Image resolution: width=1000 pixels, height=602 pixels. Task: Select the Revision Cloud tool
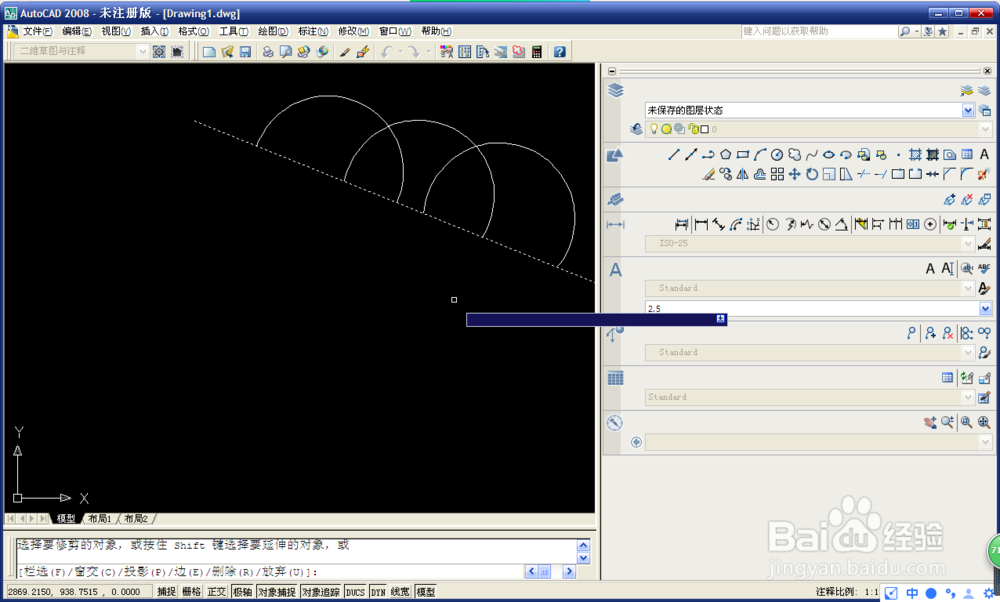tap(794, 154)
